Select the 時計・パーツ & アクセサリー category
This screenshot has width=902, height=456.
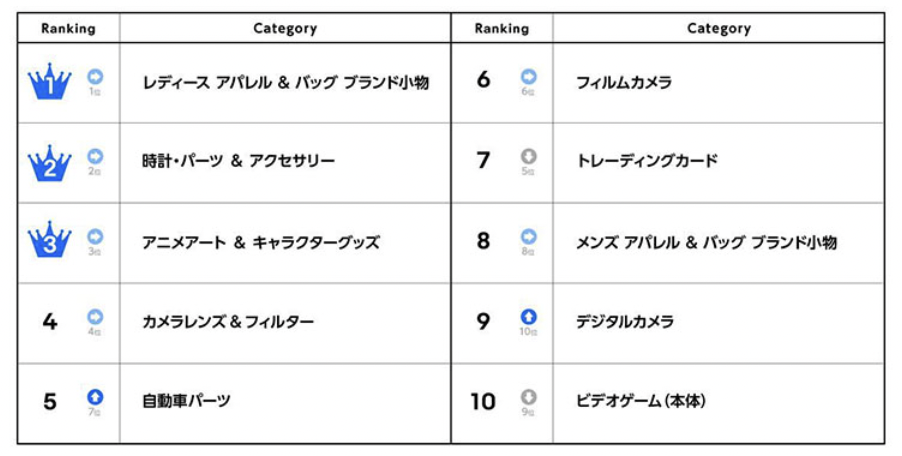point(238,161)
